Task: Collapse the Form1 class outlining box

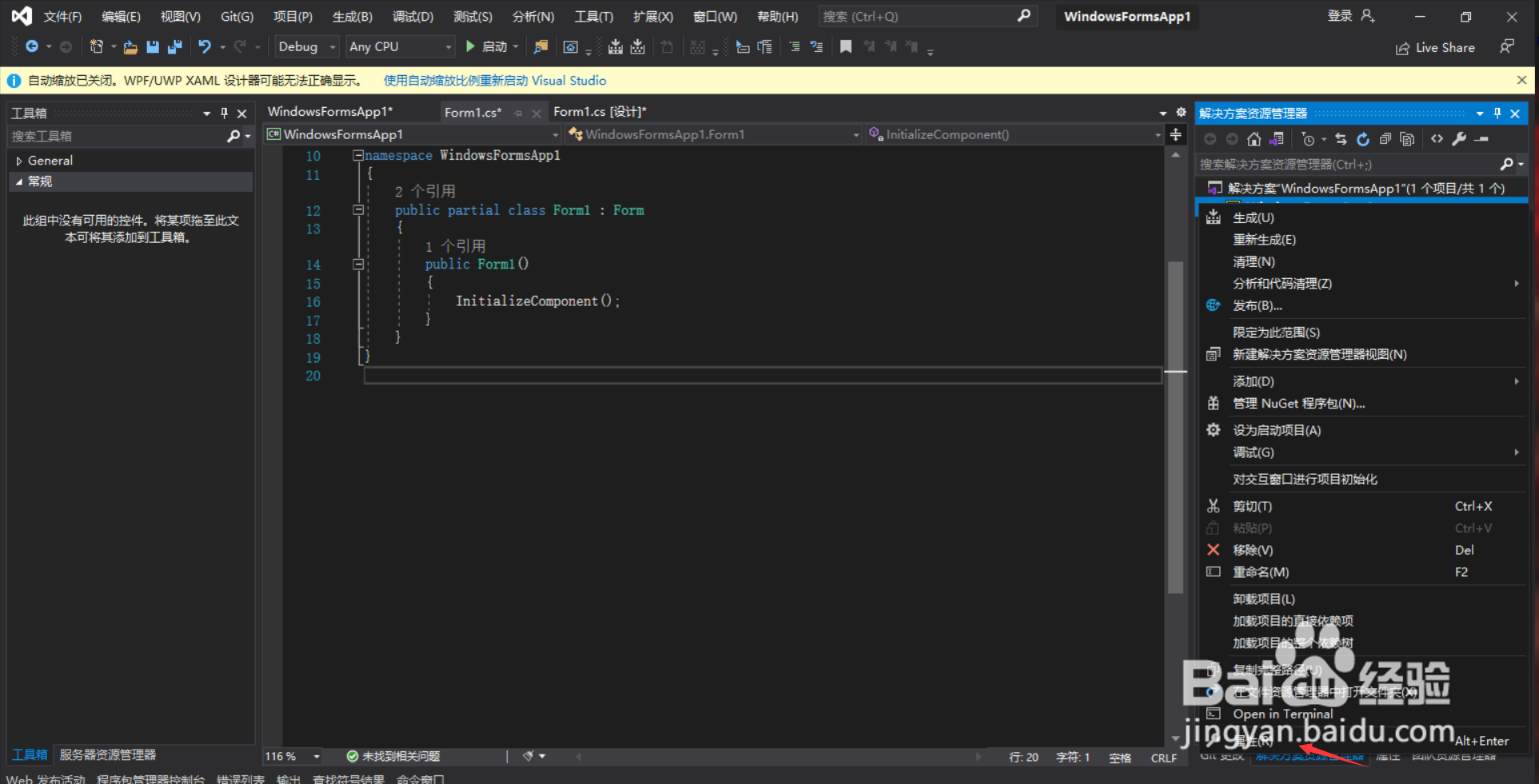Action: pyautogui.click(x=358, y=210)
